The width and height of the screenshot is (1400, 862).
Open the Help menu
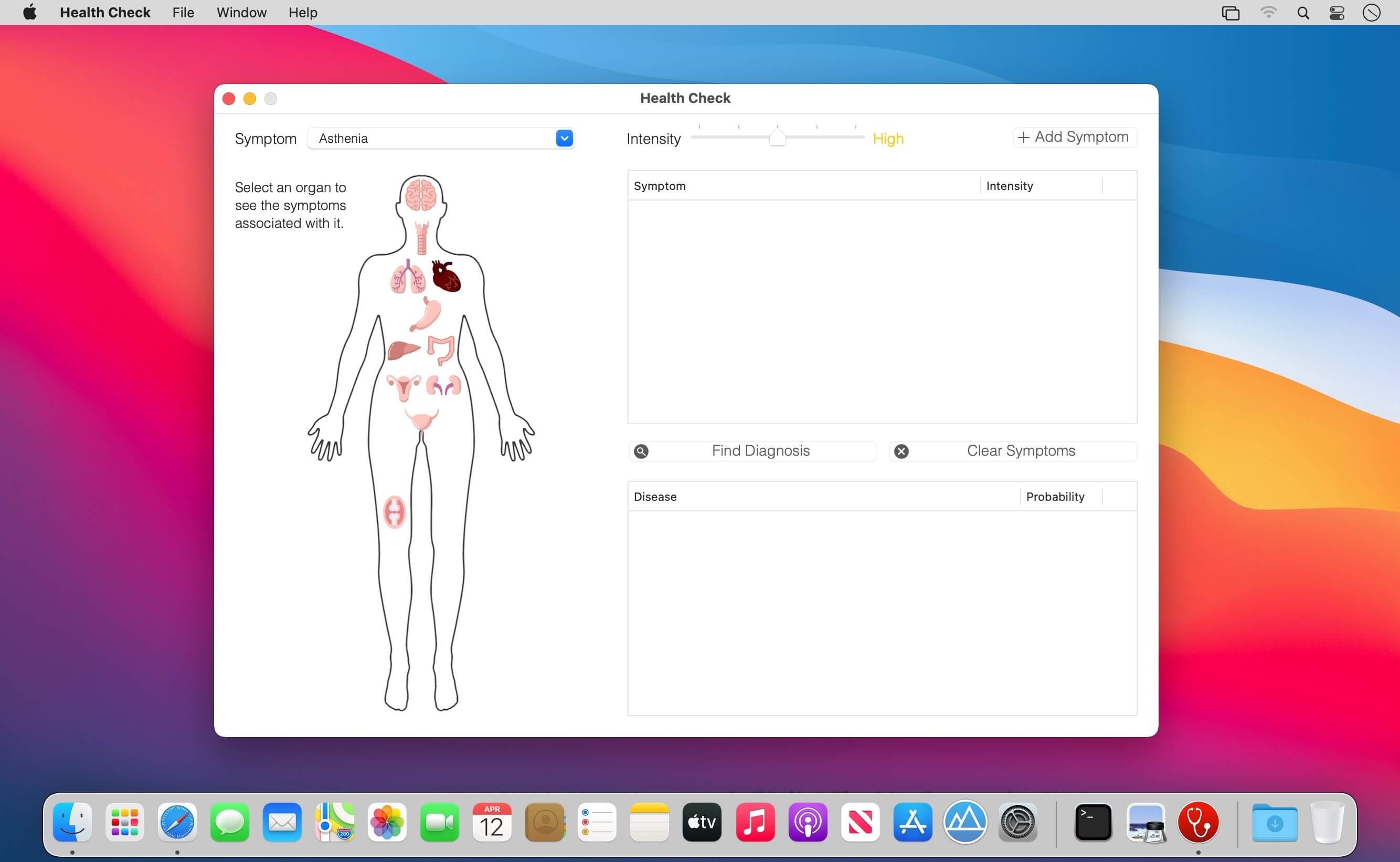coord(303,13)
